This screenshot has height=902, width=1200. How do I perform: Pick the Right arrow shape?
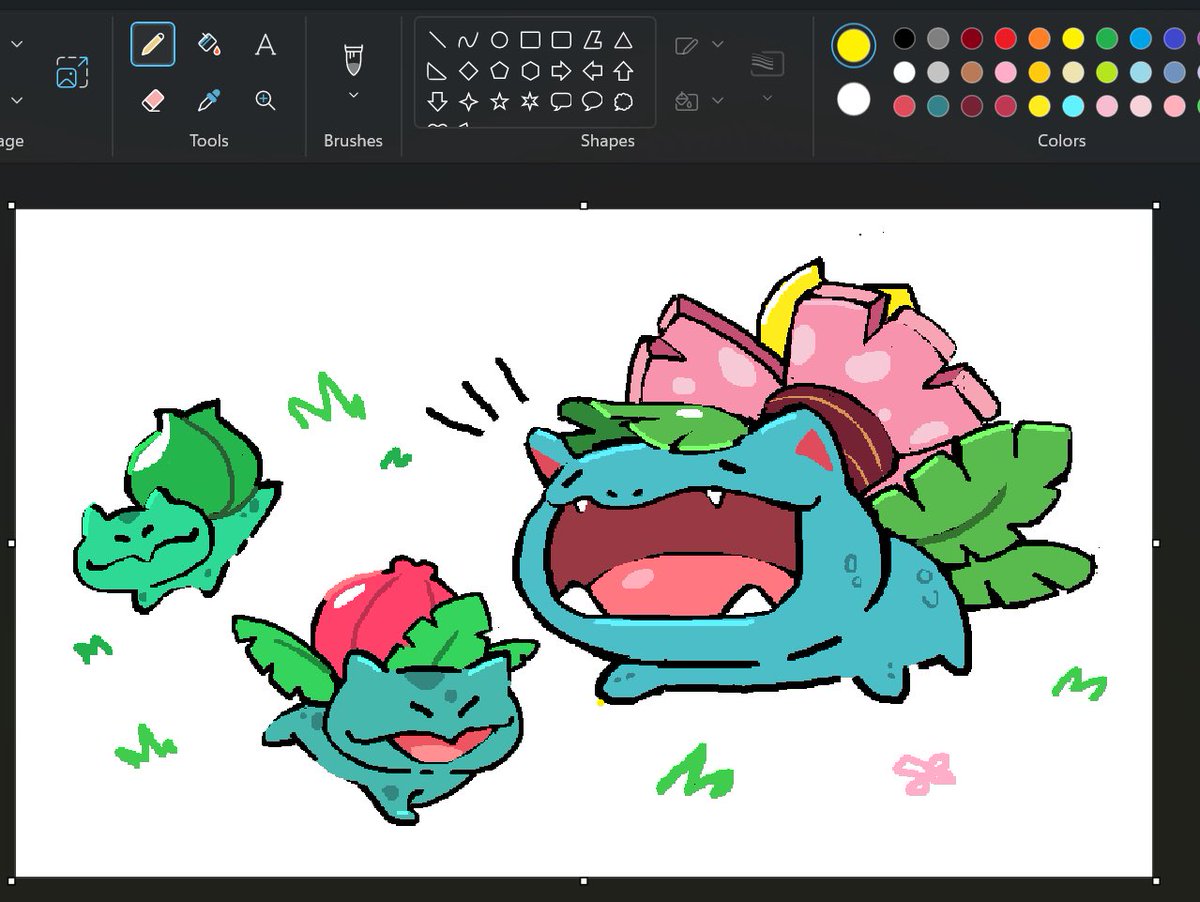click(x=561, y=71)
